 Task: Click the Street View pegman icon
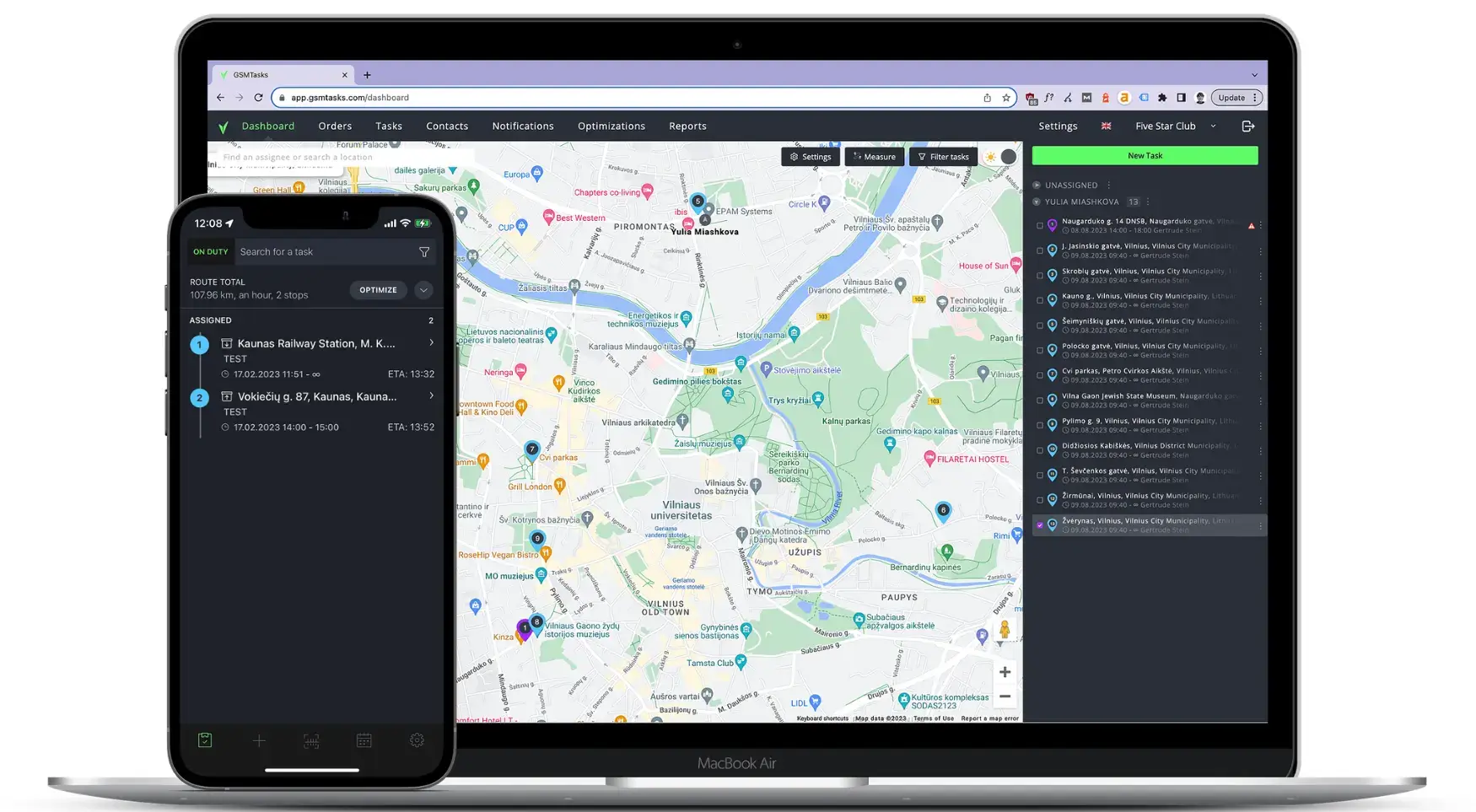1005,630
